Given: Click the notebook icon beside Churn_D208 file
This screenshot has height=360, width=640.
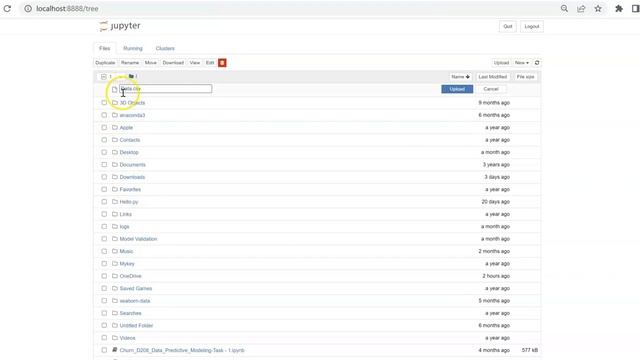Looking at the screenshot, I should (115, 350).
